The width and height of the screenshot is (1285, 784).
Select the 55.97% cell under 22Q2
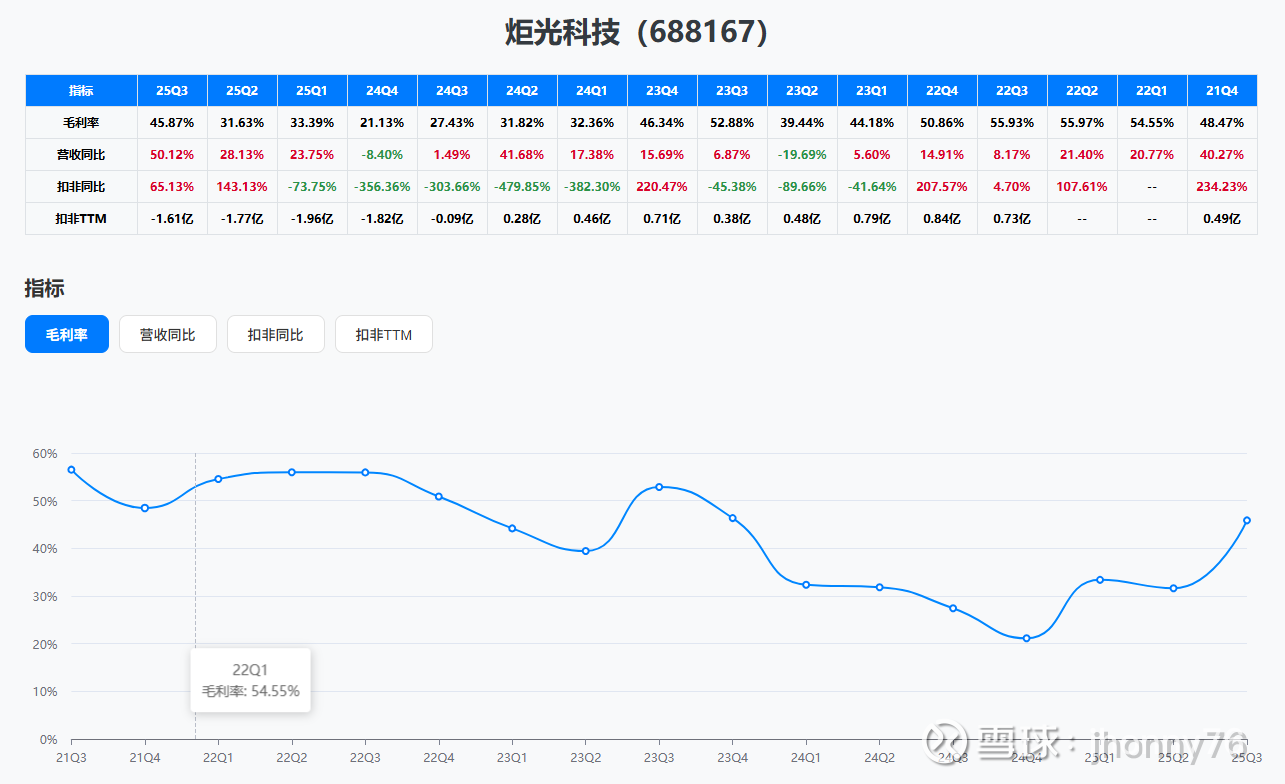pyautogui.click(x=1082, y=123)
